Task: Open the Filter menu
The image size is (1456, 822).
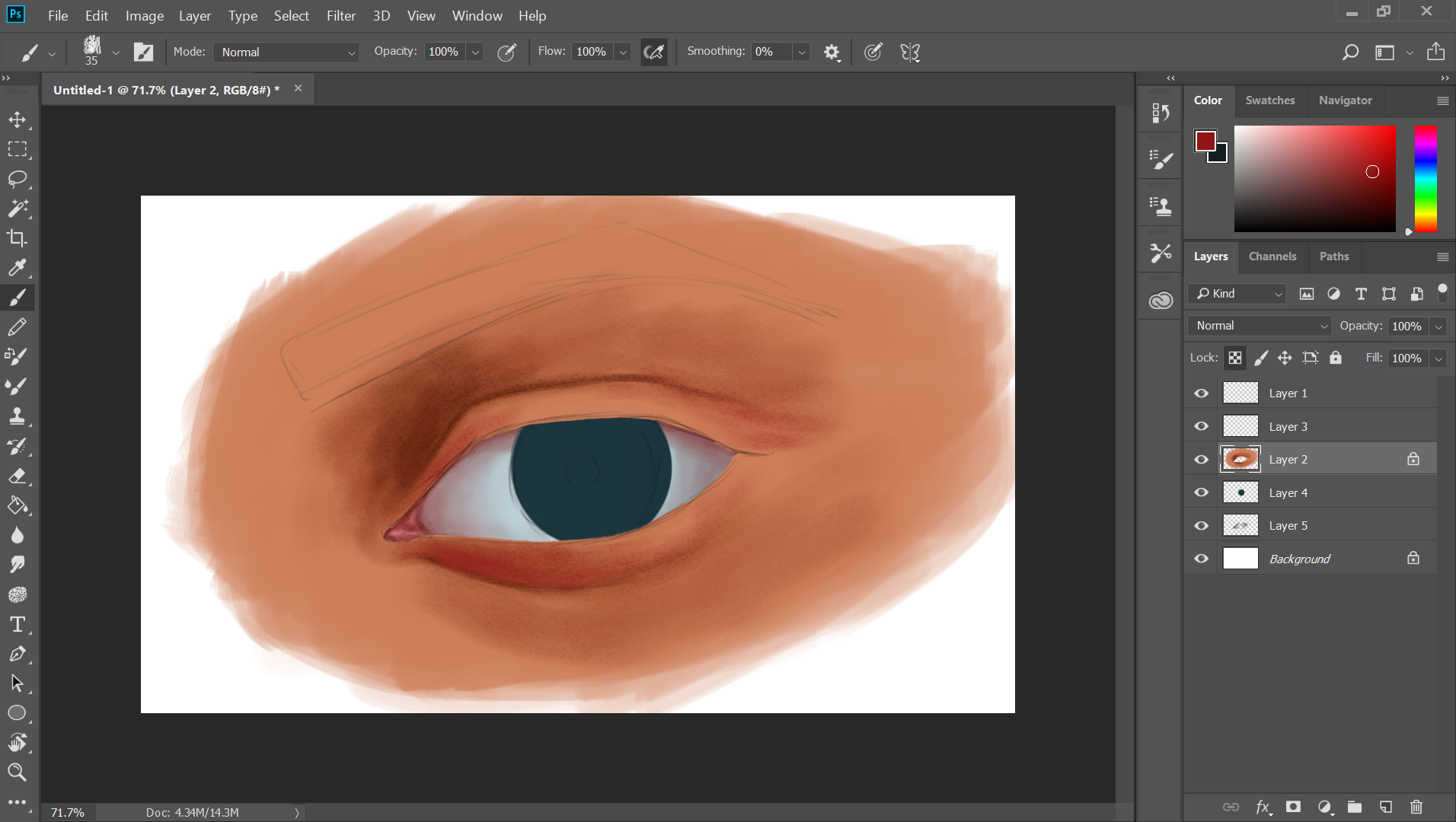Action: (x=341, y=15)
